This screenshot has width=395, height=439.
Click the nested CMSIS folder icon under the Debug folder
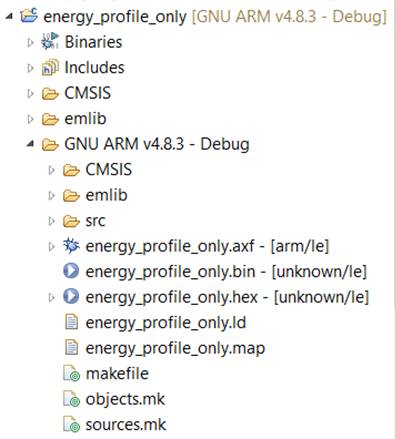point(71,170)
